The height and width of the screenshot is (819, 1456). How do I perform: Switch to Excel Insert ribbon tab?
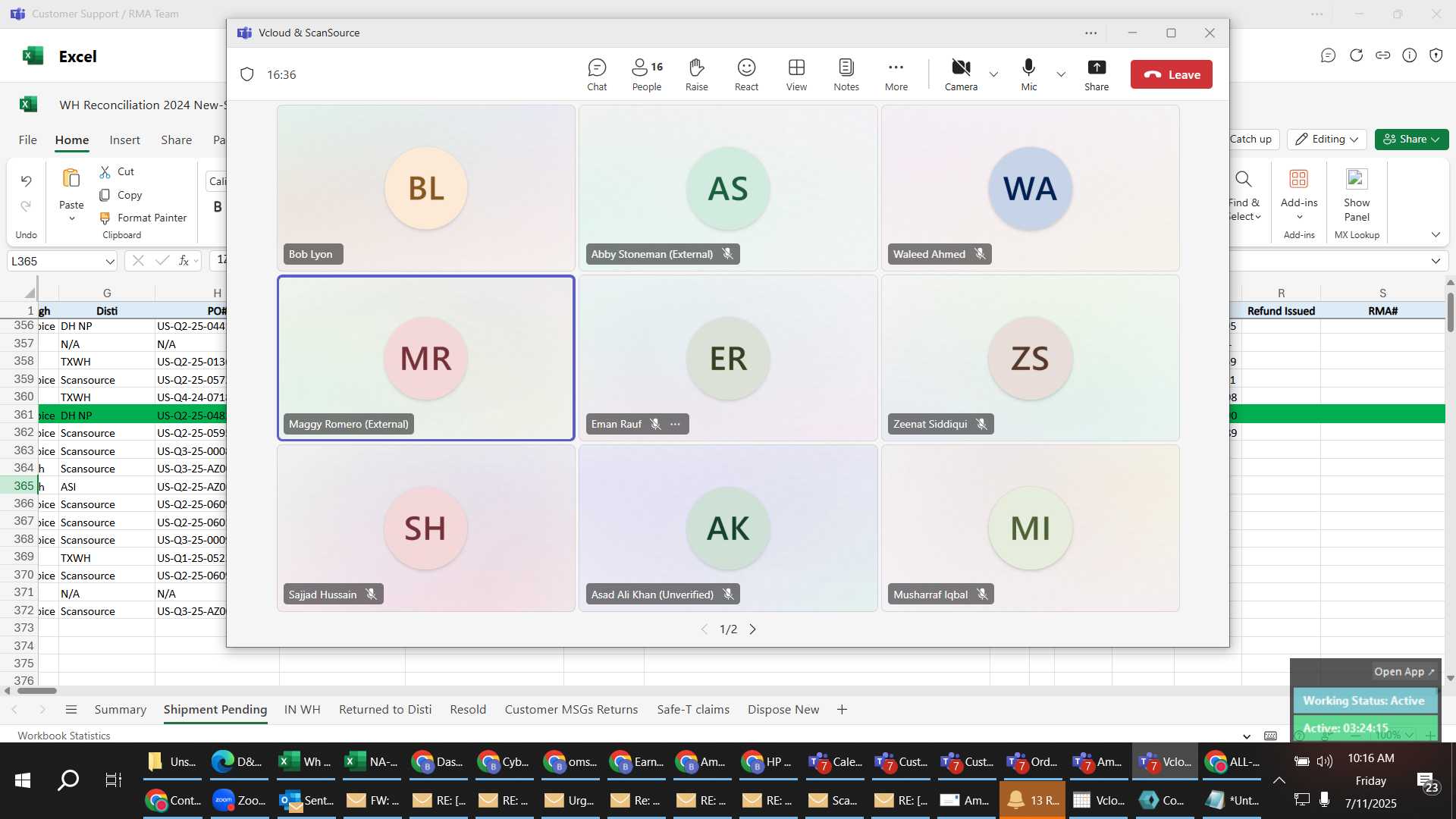(124, 140)
